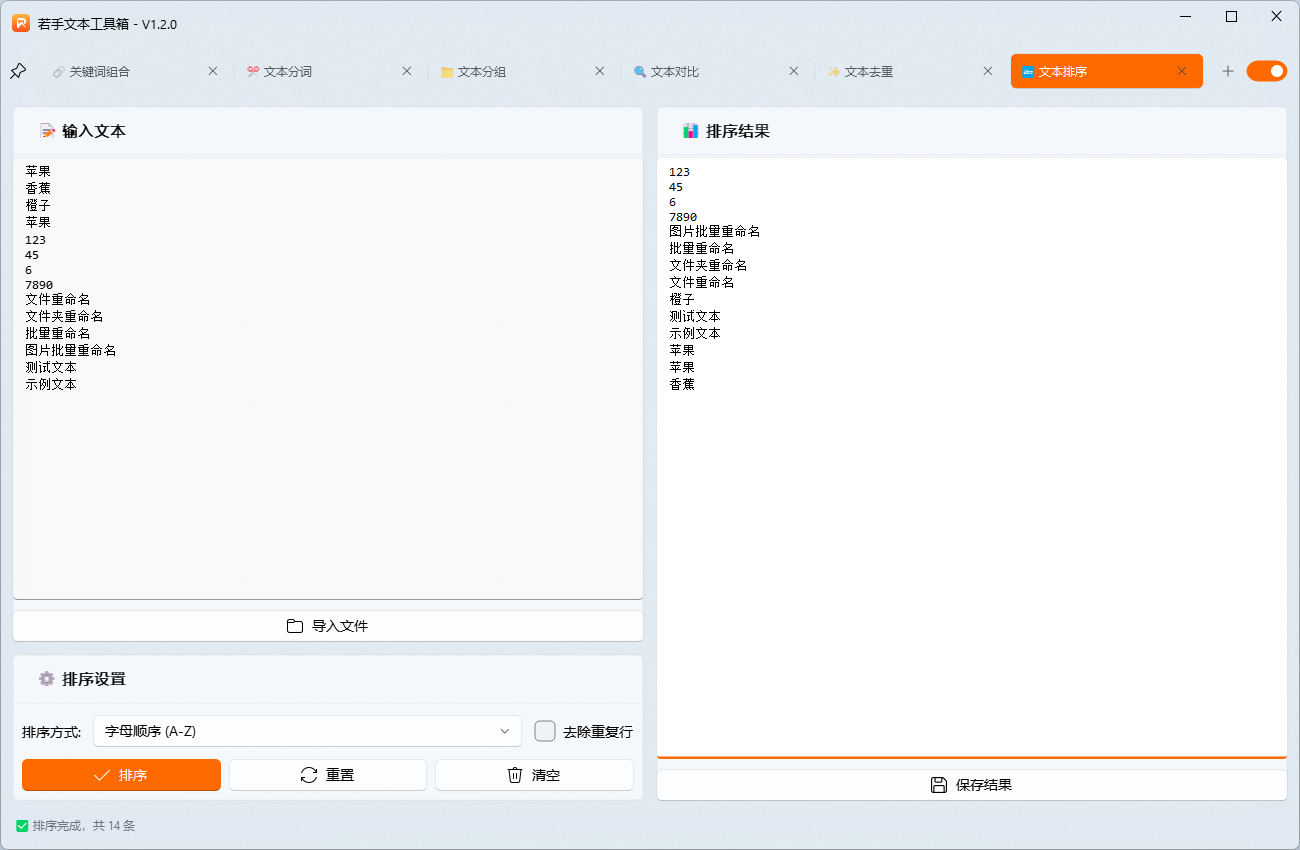Click the scissors icon on the 文本分词 tab
Screen dimensions: 1300x850
[251, 71]
